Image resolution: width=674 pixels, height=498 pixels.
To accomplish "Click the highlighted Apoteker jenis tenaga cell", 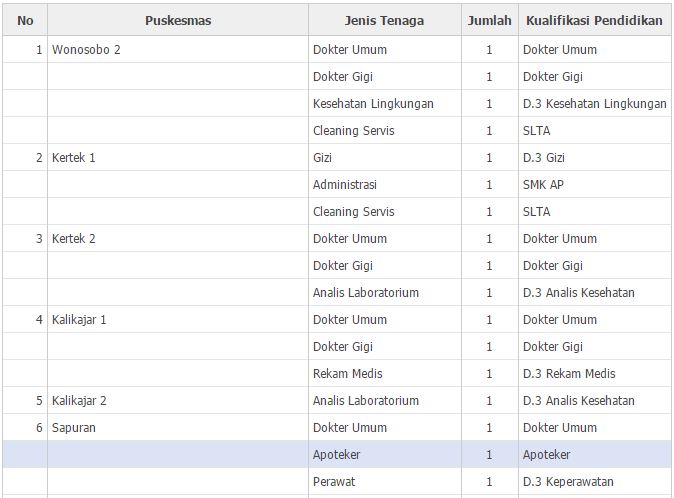I will pos(337,455).
